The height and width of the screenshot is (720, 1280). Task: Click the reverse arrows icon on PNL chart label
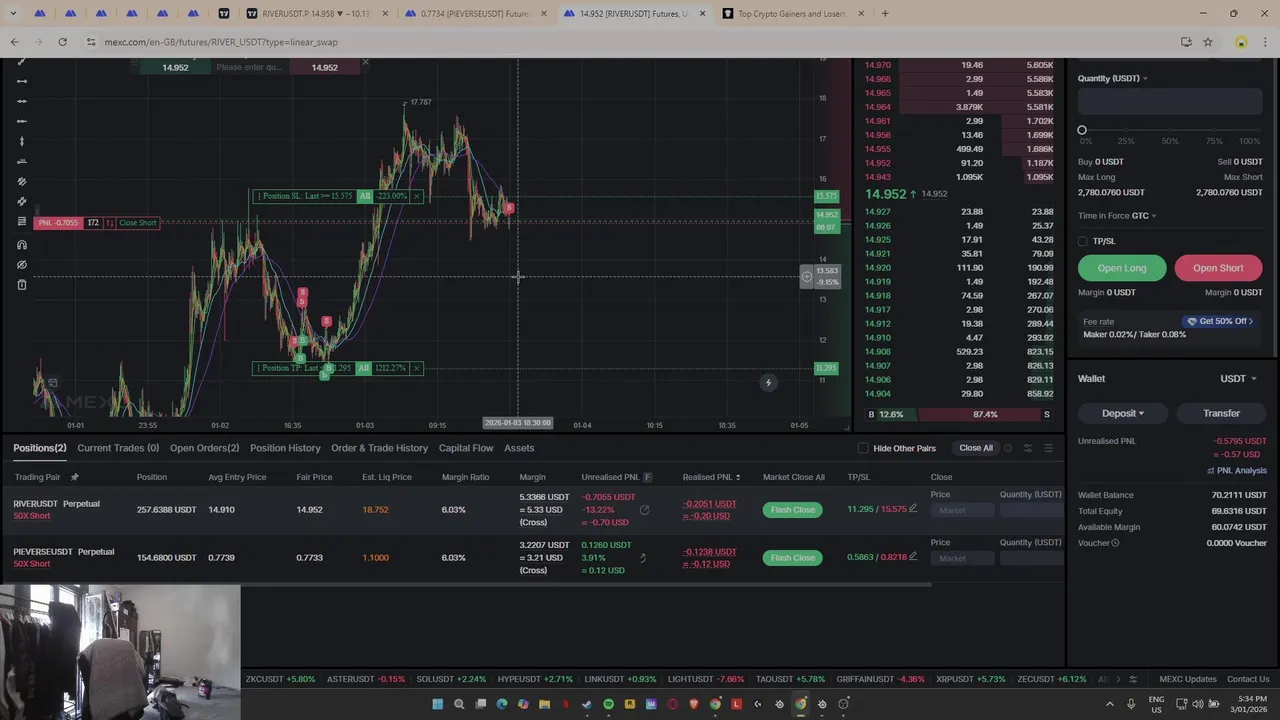(110, 222)
